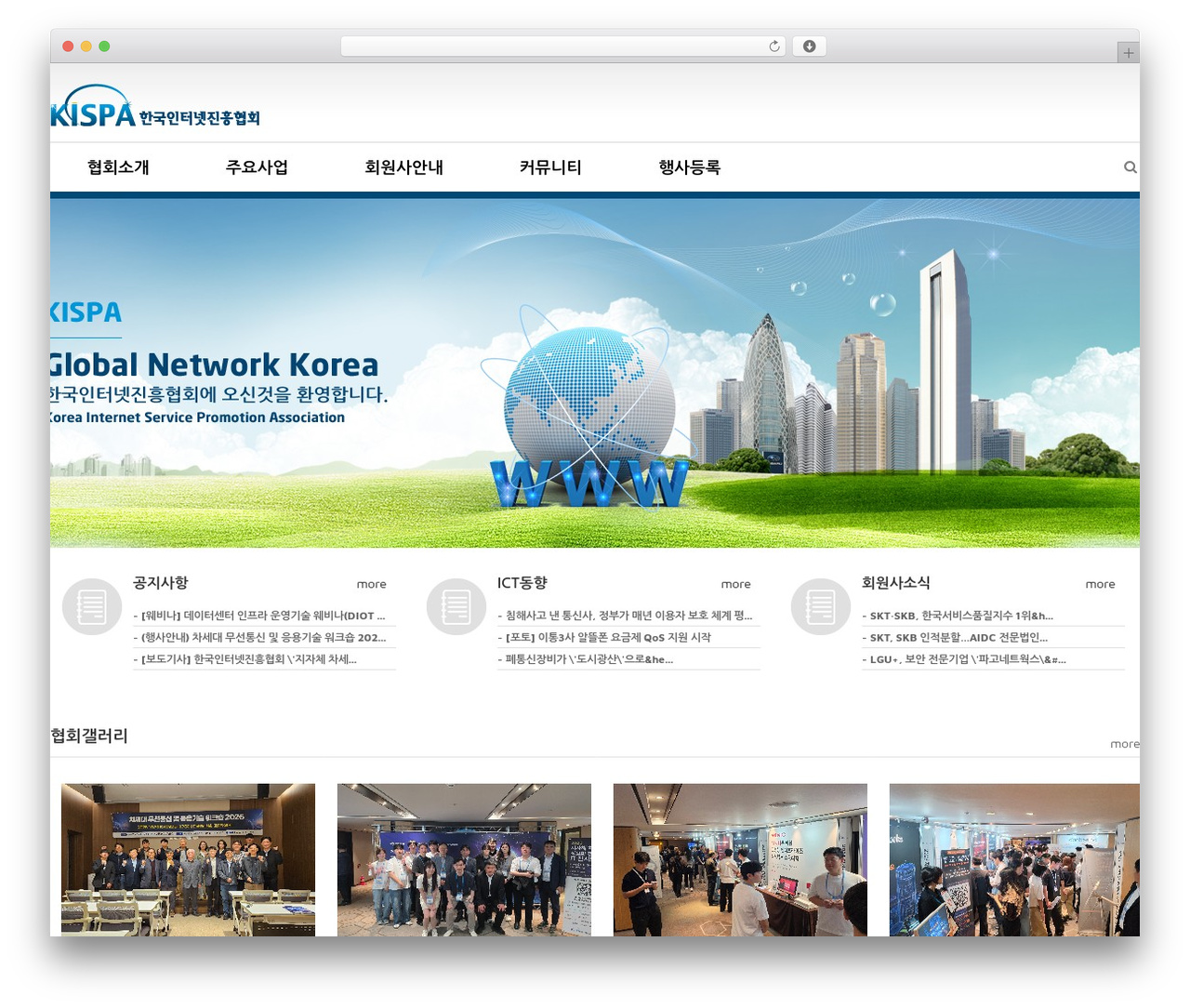Screen dimensions: 1190x1008
Task: Click the more link for 공지사항
Action: [371, 584]
